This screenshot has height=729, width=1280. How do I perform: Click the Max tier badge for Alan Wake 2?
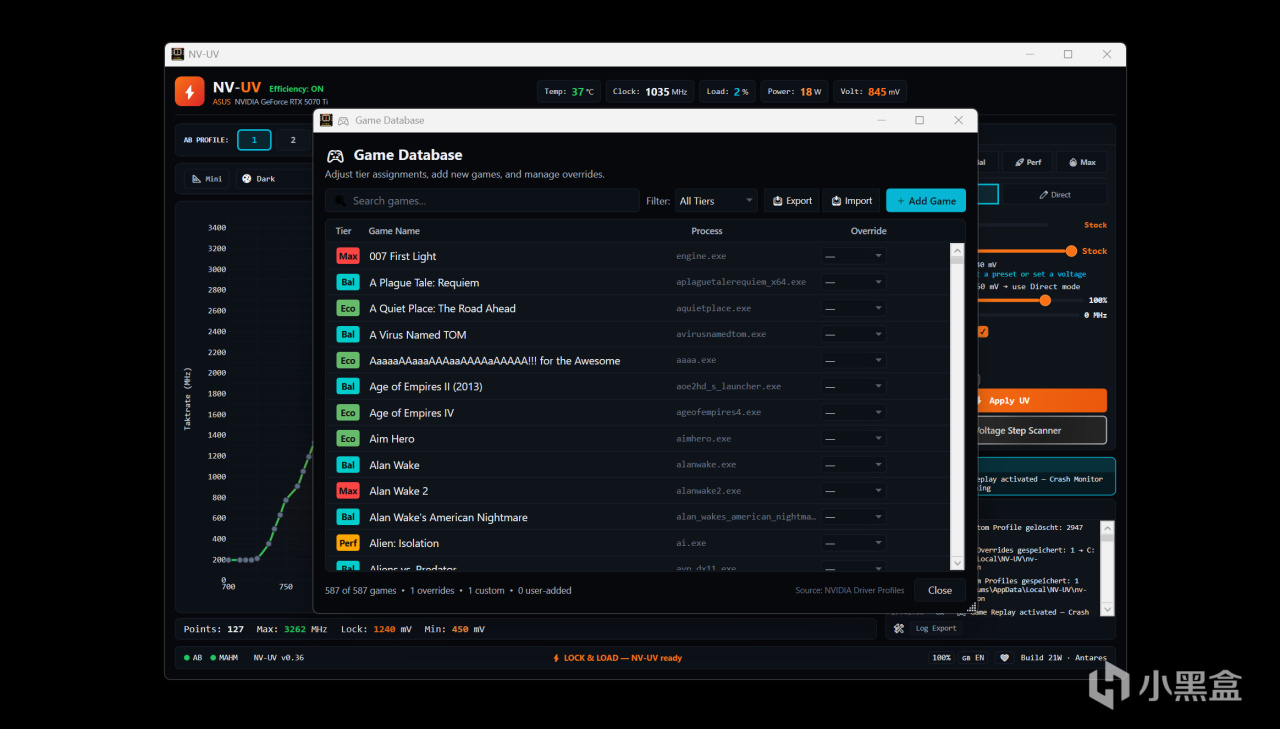(348, 491)
